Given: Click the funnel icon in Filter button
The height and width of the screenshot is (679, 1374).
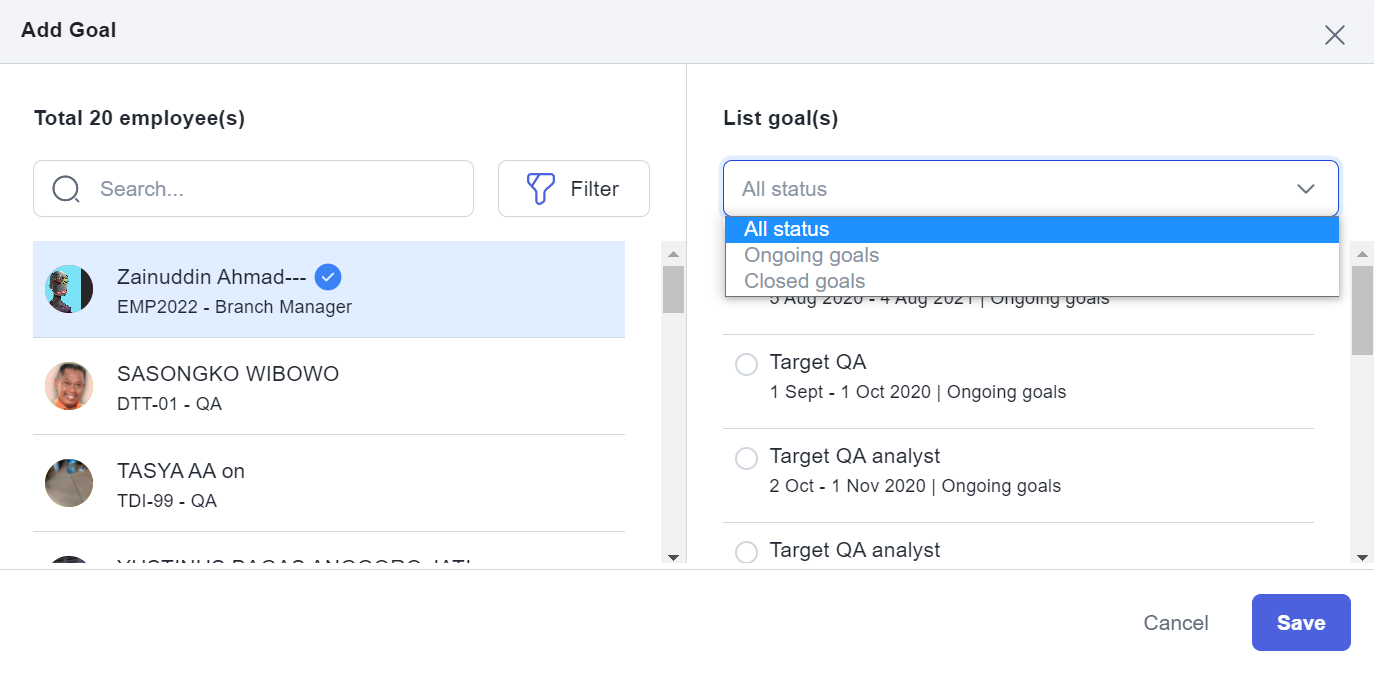Looking at the screenshot, I should point(540,189).
